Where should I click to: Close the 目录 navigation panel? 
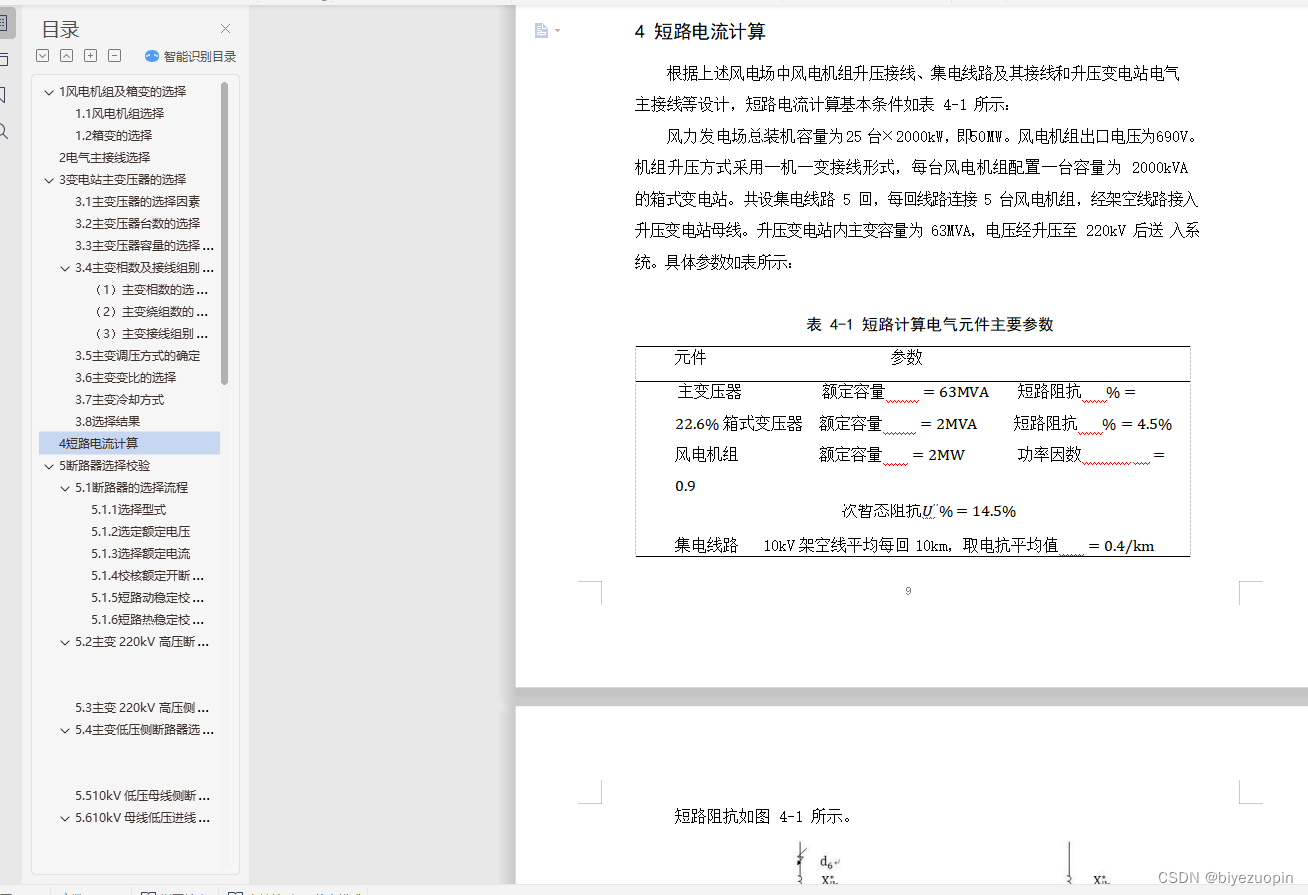(225, 29)
